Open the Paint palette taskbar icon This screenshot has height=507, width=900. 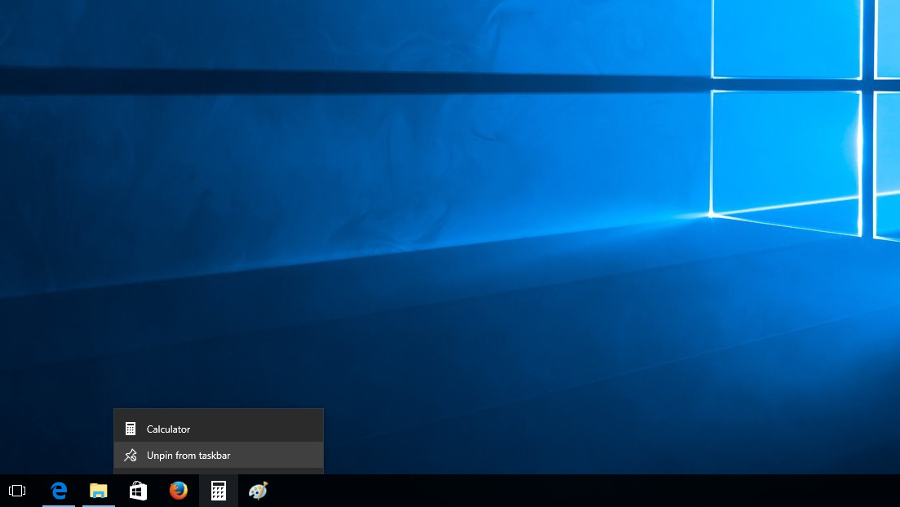258,491
